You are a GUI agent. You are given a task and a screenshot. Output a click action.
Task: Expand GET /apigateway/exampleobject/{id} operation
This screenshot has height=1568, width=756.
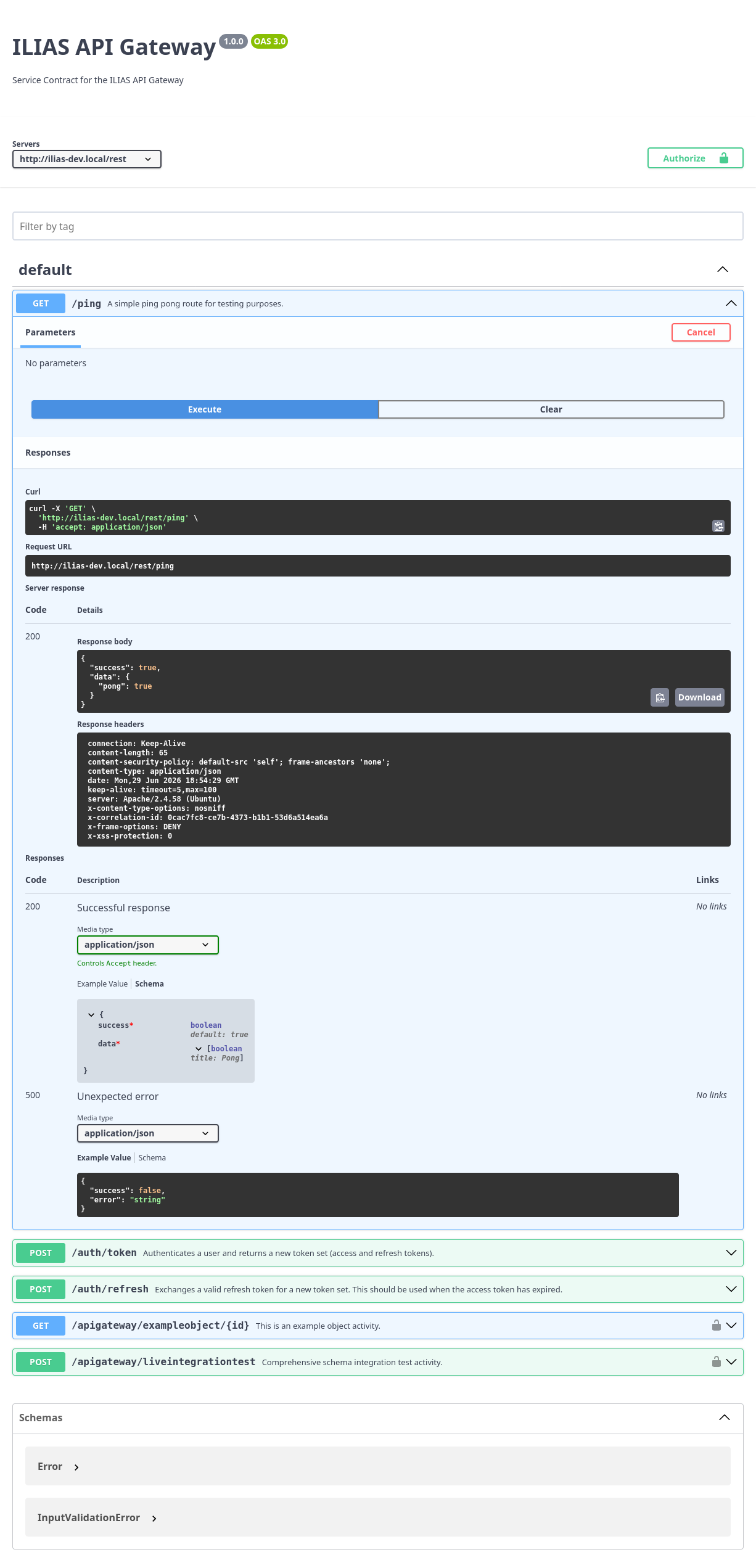click(731, 1325)
